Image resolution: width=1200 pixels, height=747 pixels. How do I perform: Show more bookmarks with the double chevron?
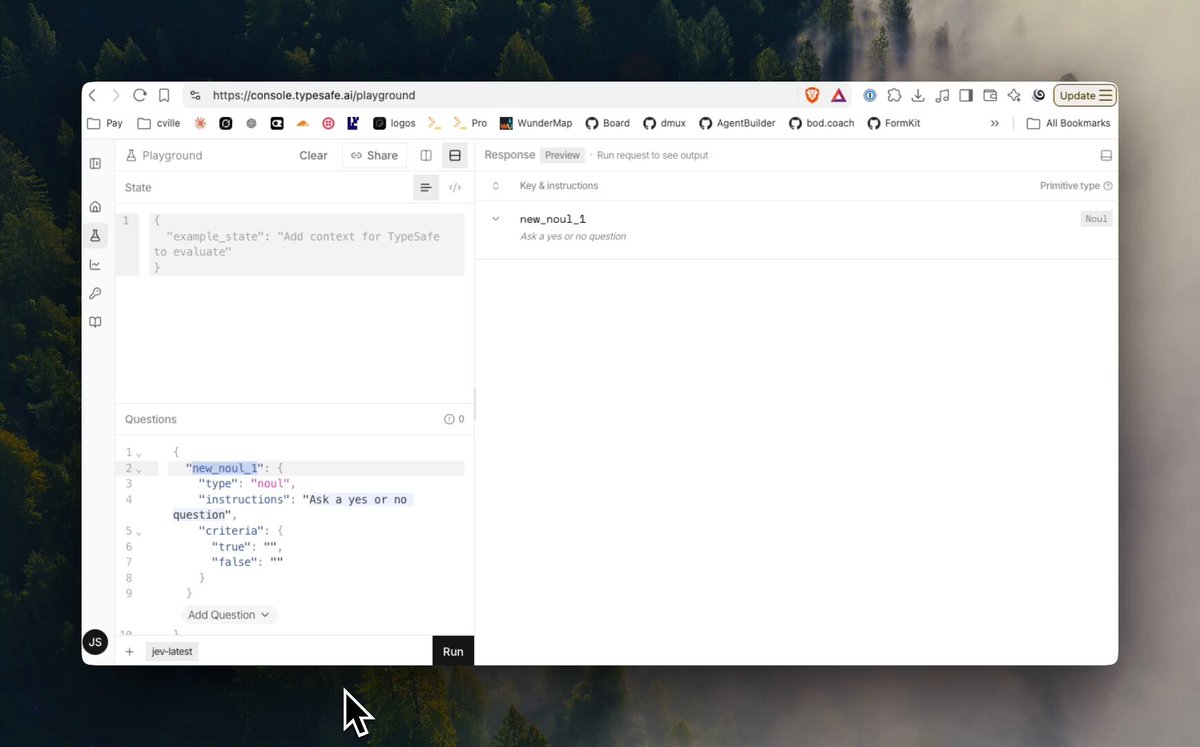pos(995,123)
